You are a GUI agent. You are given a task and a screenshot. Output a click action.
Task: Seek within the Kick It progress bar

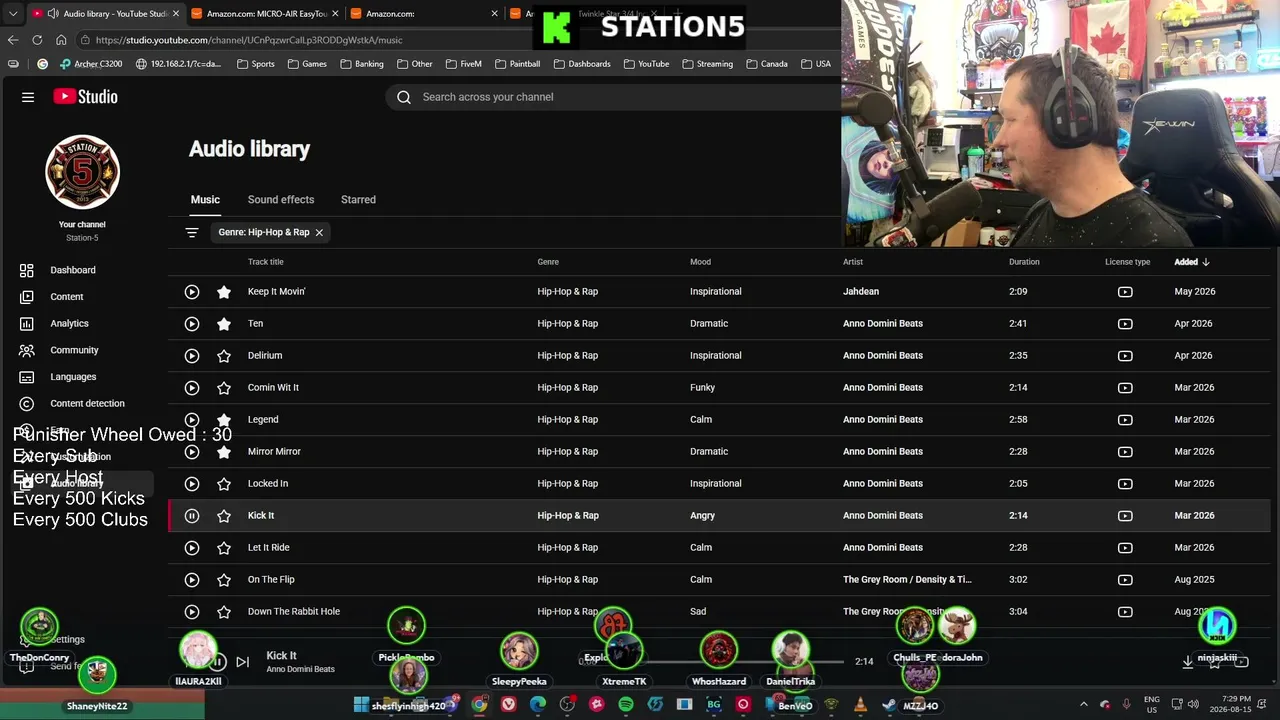tap(718, 661)
